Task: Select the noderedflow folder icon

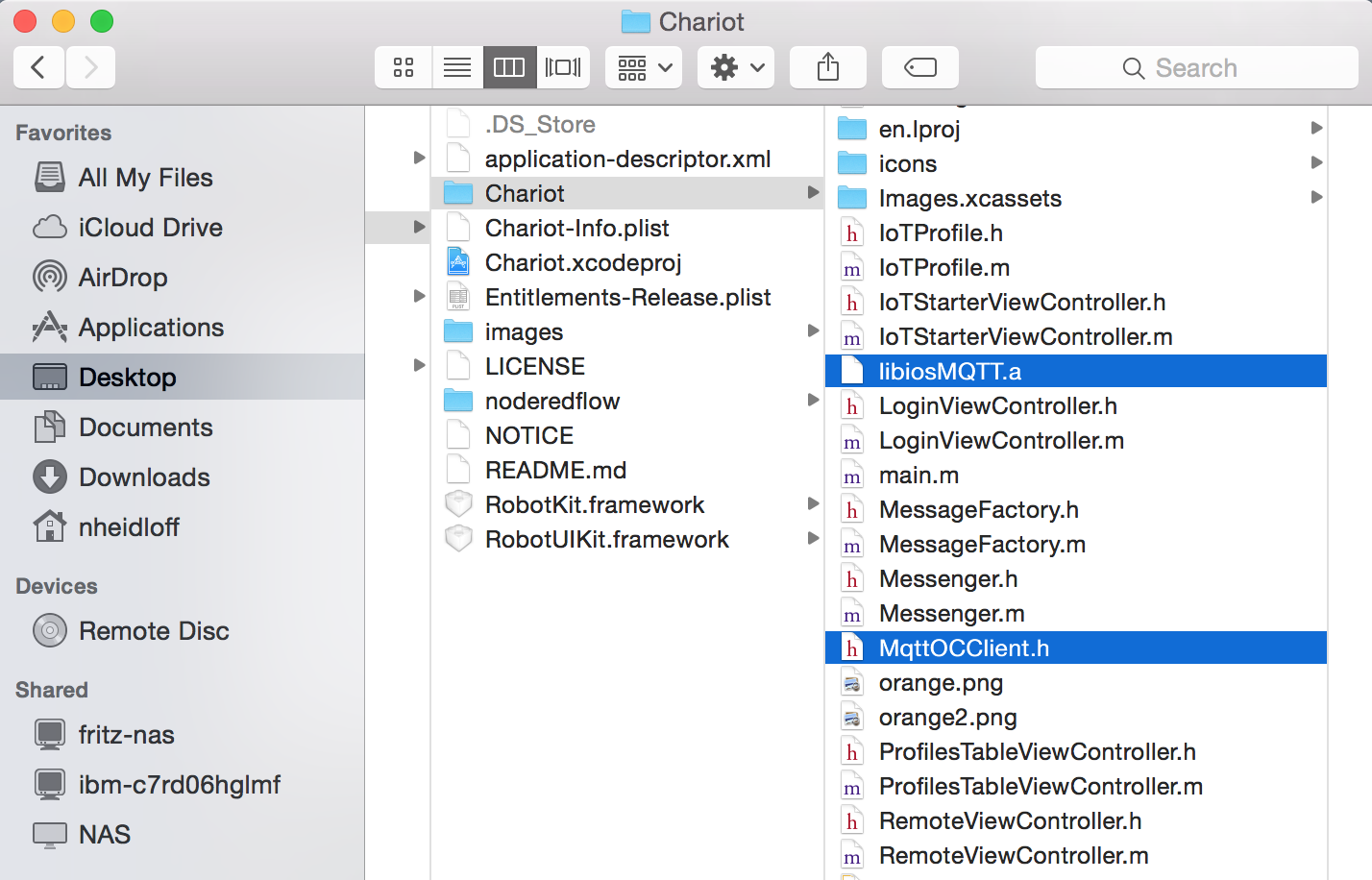Action: tap(458, 401)
